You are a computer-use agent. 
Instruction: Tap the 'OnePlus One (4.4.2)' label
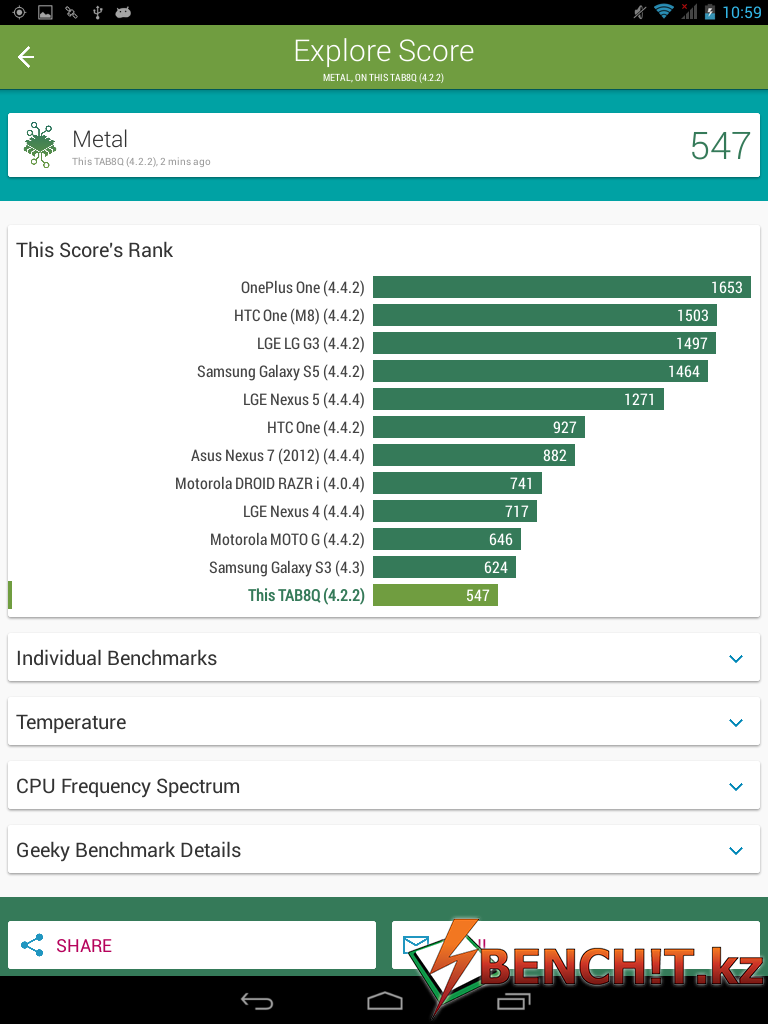pos(302,288)
